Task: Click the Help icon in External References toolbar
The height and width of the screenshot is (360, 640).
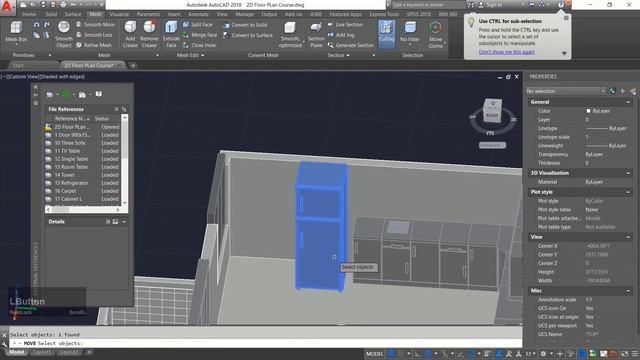Action: [99, 94]
